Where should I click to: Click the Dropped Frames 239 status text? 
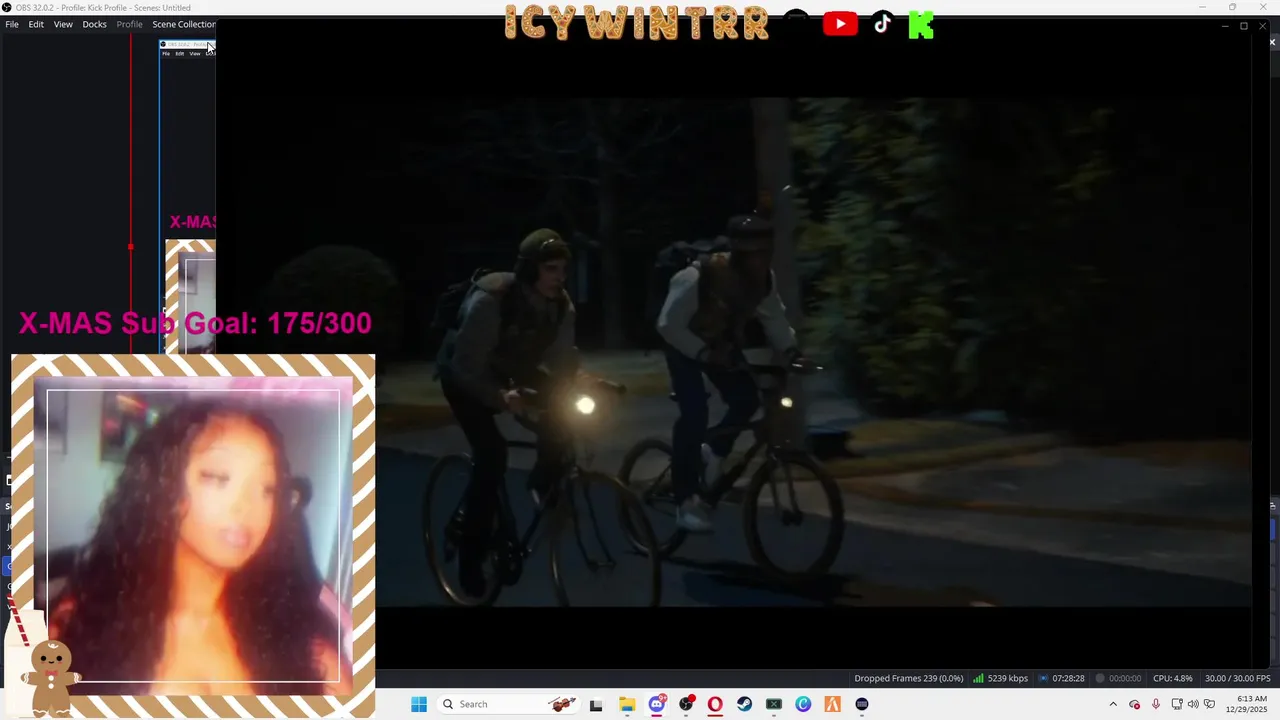point(909,678)
